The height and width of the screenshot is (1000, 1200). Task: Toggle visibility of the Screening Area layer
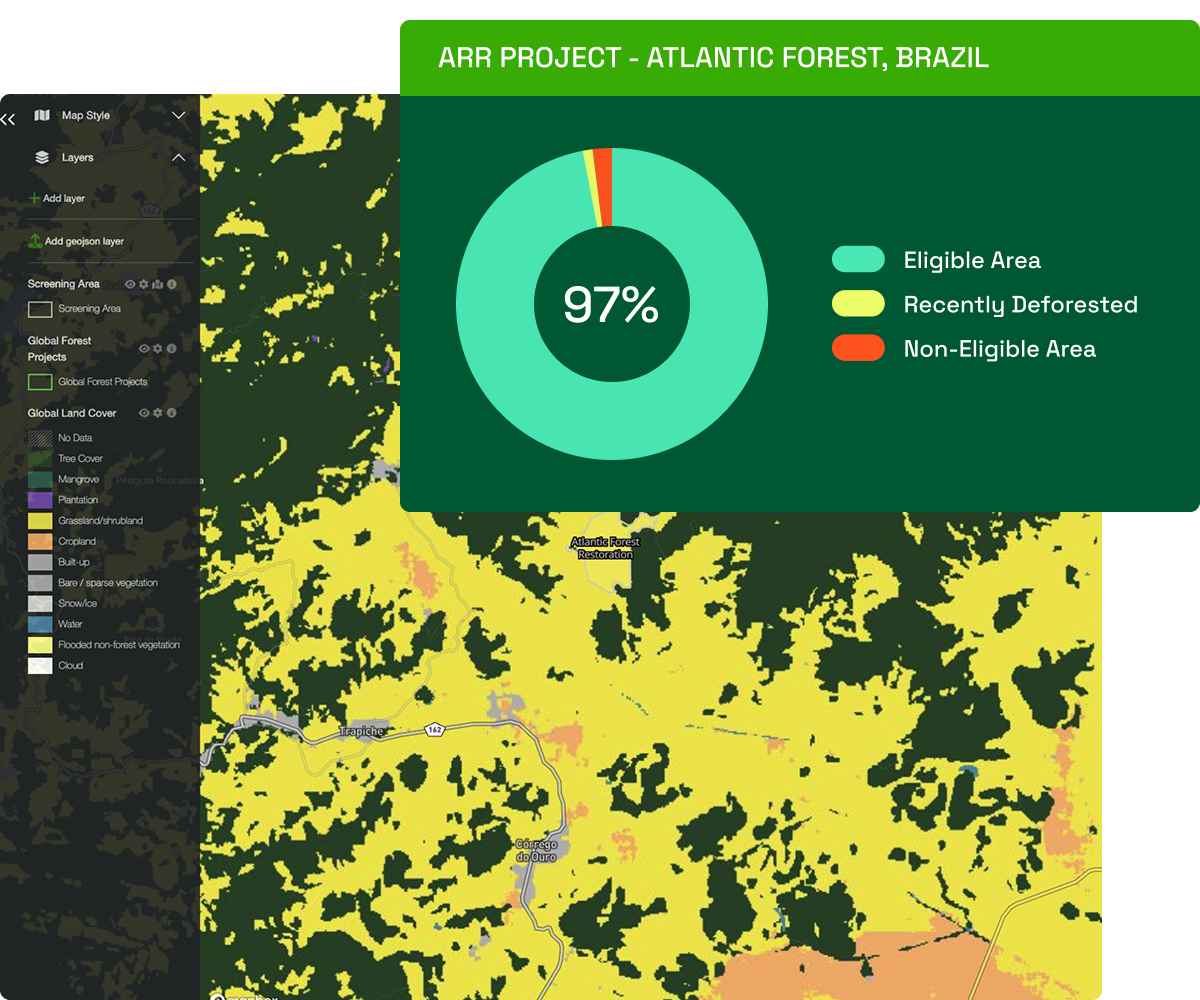pyautogui.click(x=130, y=285)
